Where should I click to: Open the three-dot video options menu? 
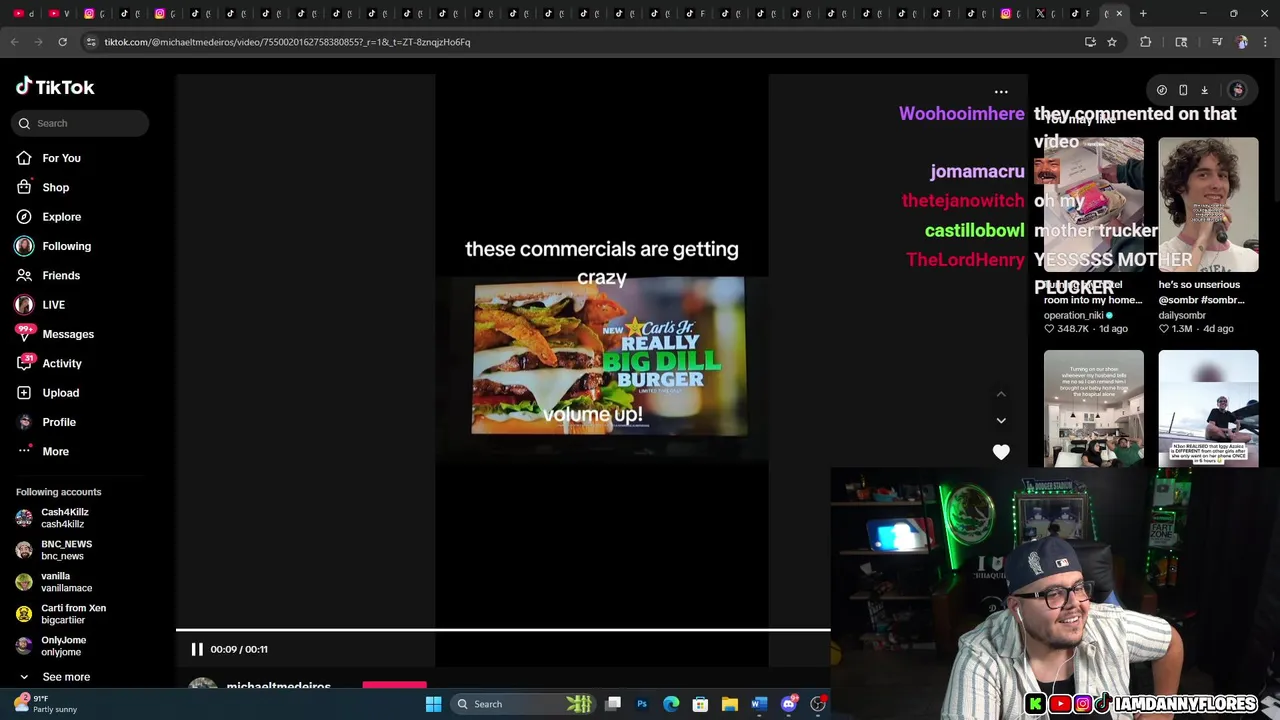[x=1001, y=92]
